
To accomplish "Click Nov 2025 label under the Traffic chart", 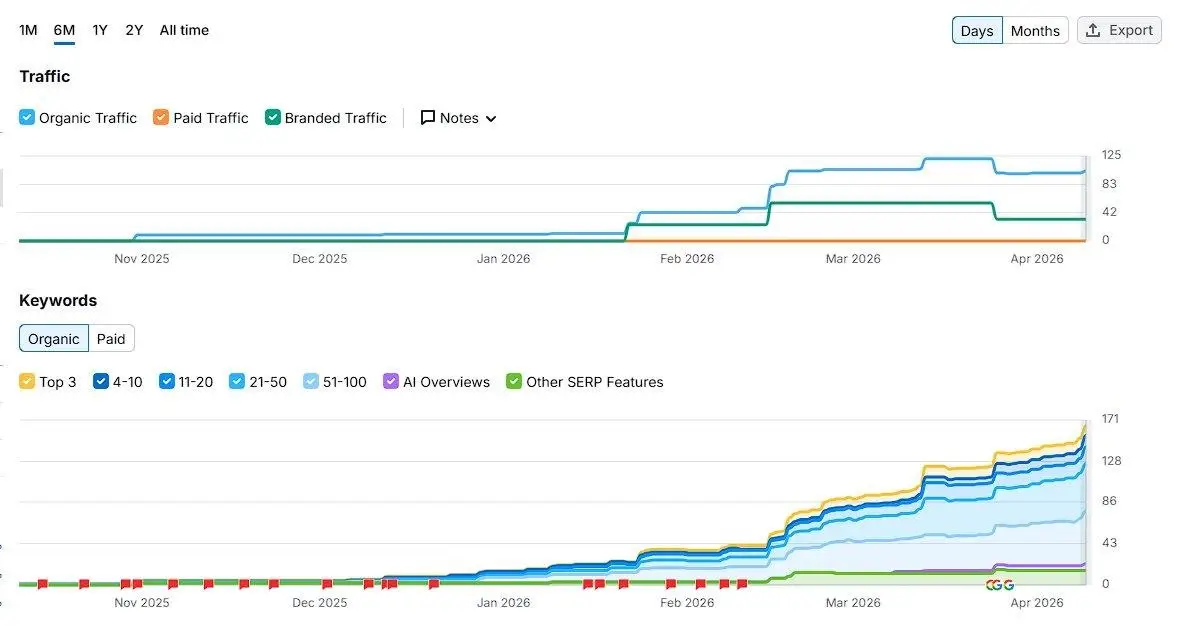I will (x=142, y=258).
